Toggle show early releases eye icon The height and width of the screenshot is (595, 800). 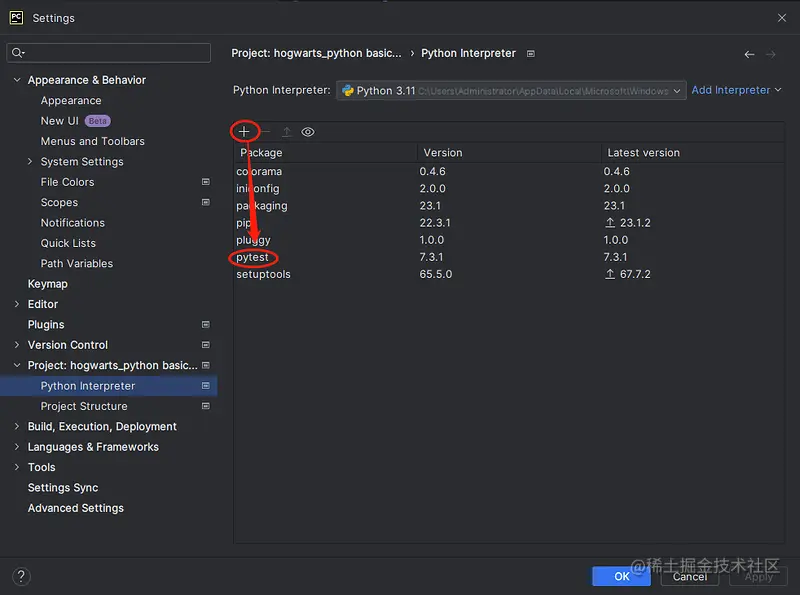click(308, 132)
